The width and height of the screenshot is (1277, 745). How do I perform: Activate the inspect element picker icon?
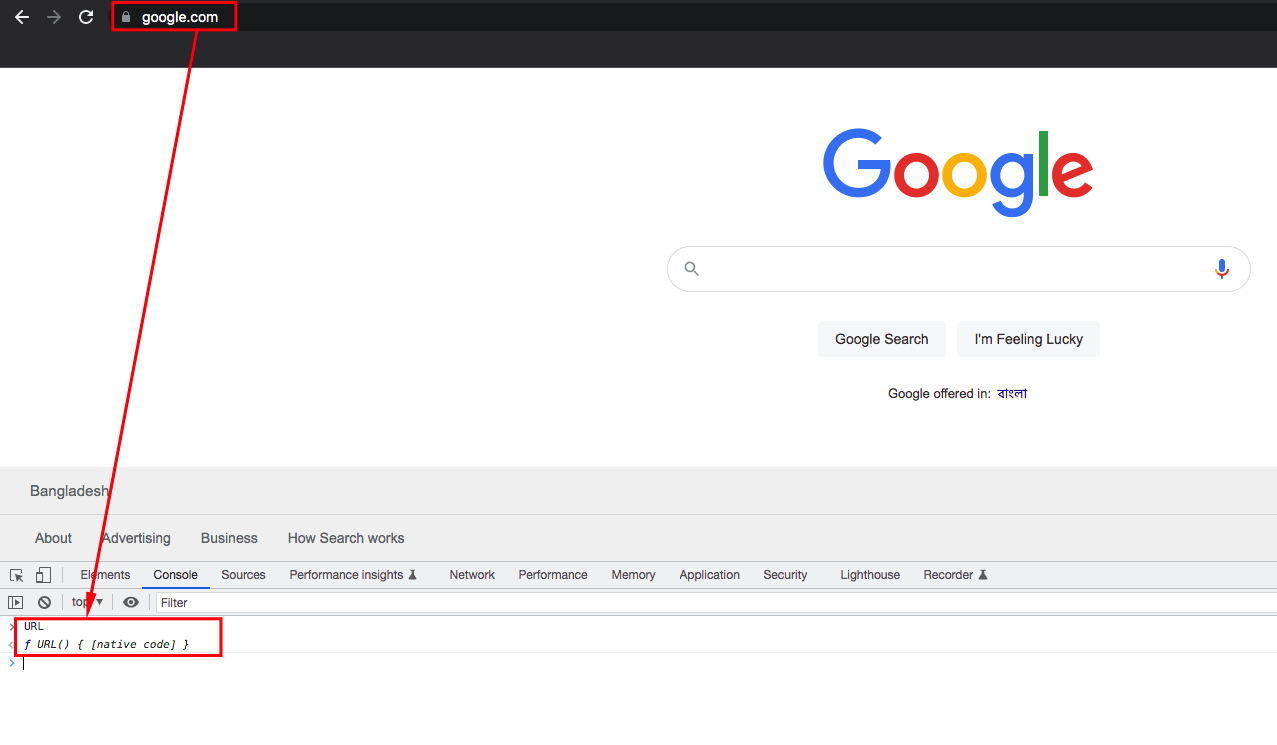(16, 575)
